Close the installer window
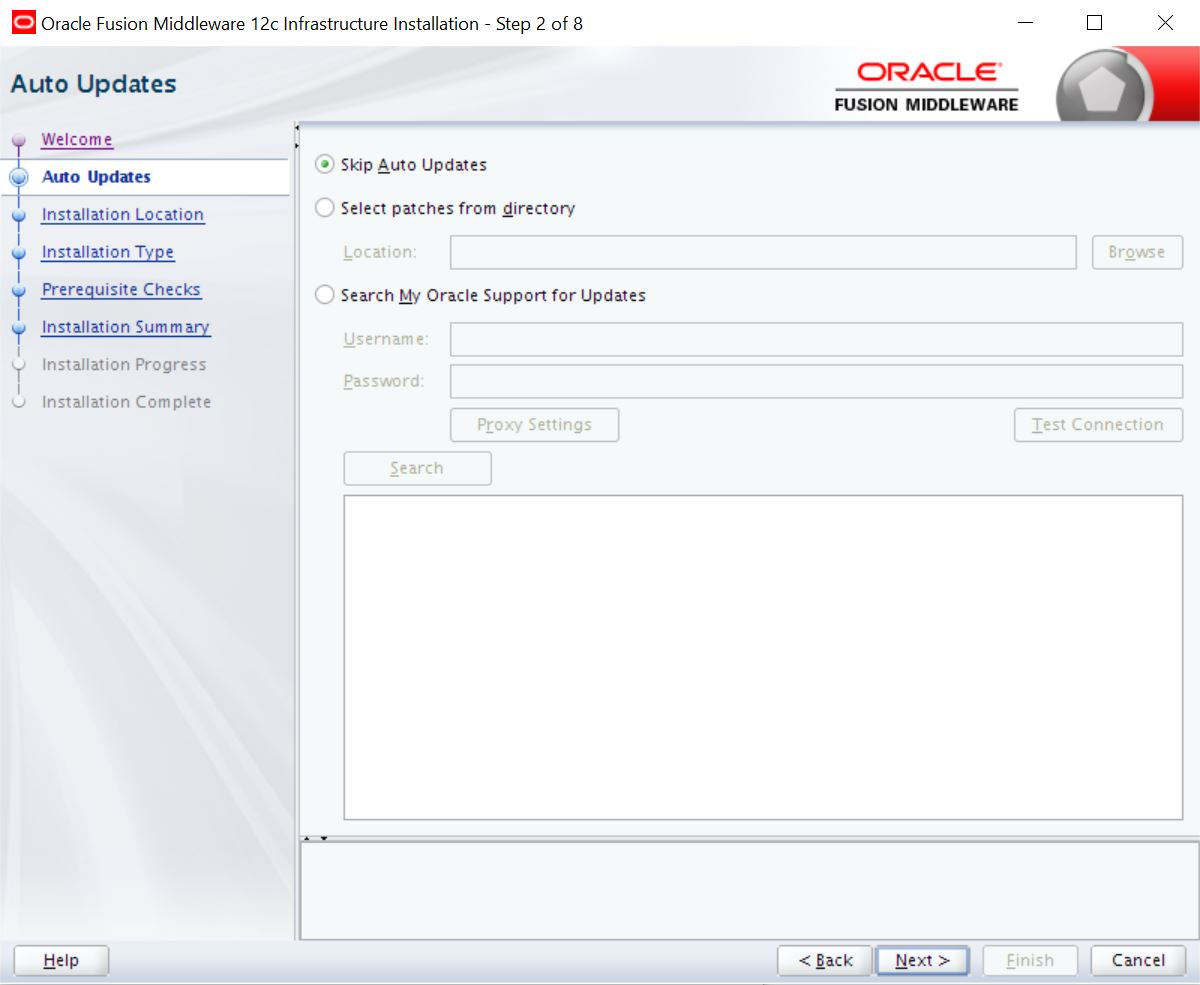Image resolution: width=1200 pixels, height=985 pixels. tap(1165, 22)
